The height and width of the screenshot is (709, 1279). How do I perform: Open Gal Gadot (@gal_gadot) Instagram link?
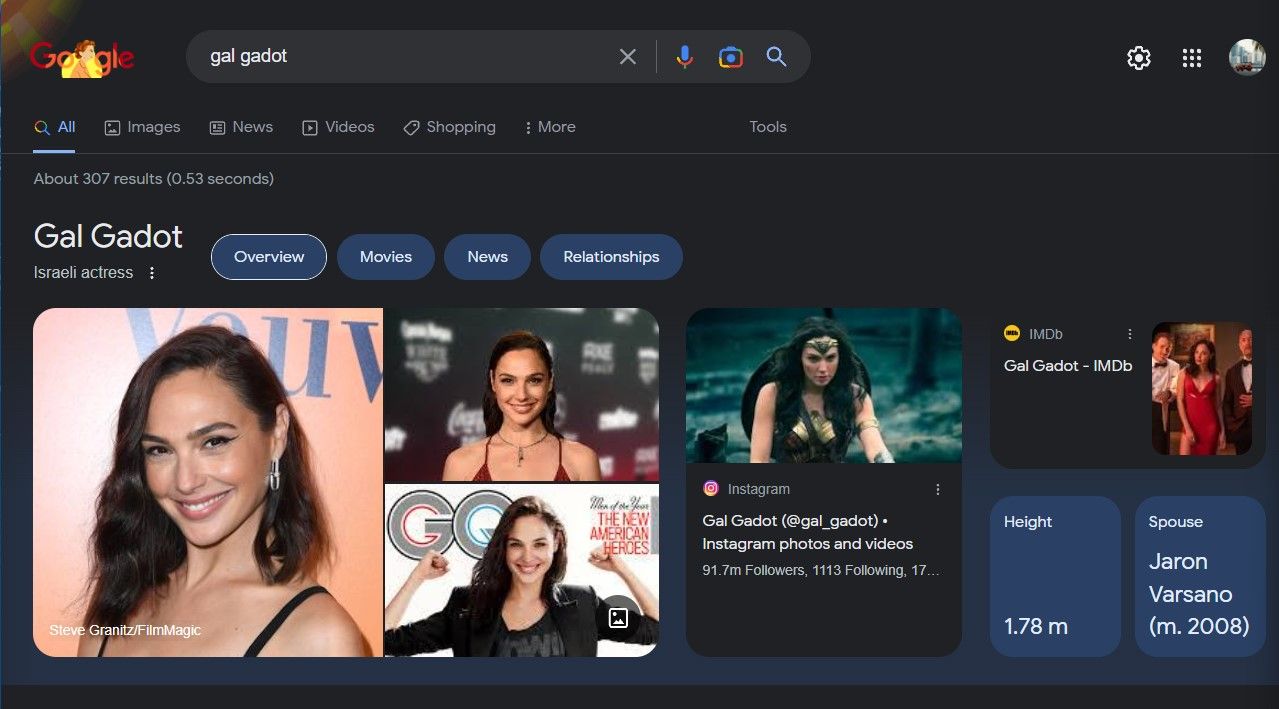click(808, 532)
